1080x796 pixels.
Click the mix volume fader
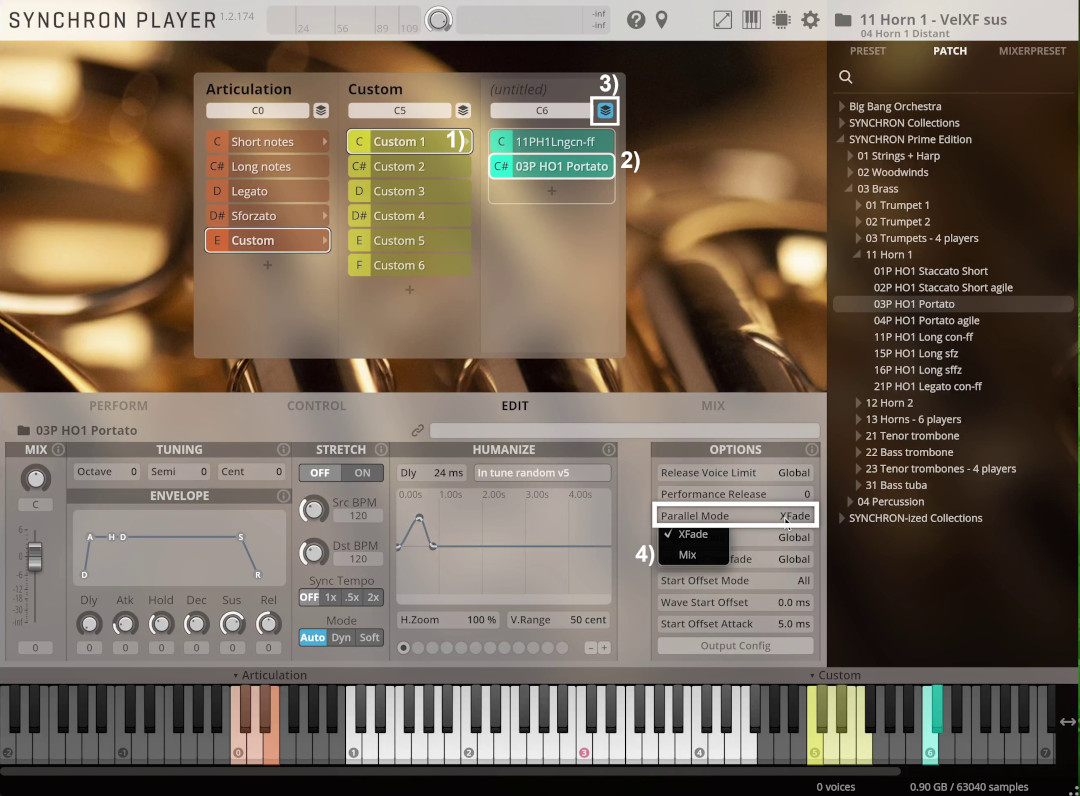pos(34,556)
